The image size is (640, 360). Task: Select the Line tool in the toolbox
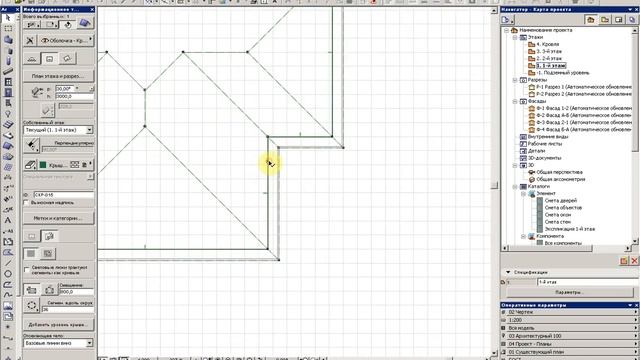click(x=8, y=263)
